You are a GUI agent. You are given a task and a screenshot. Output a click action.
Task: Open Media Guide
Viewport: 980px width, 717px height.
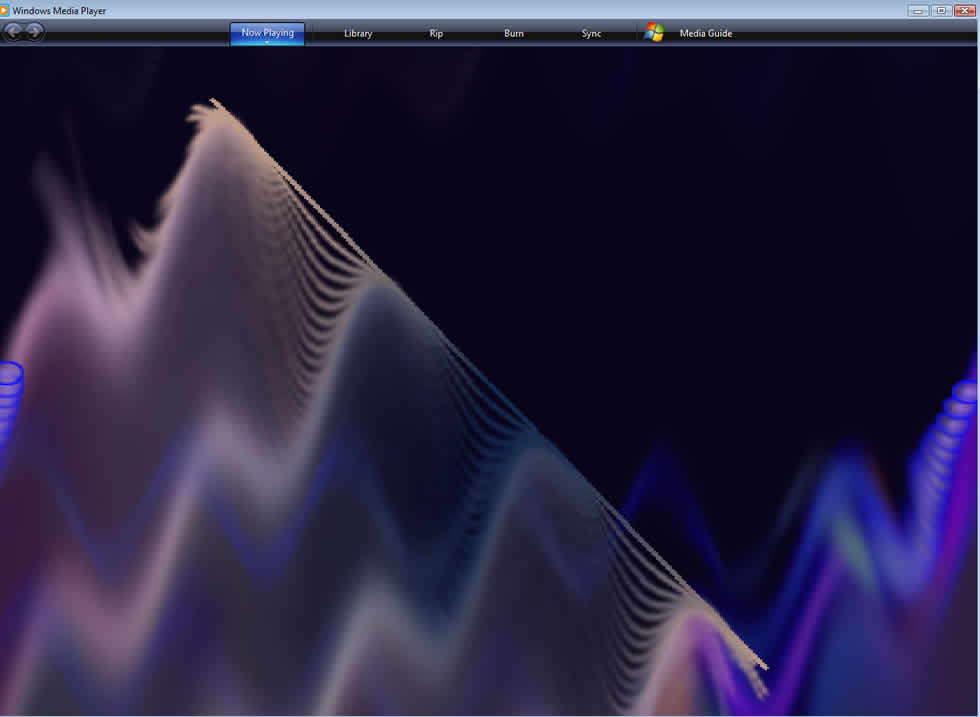point(706,34)
